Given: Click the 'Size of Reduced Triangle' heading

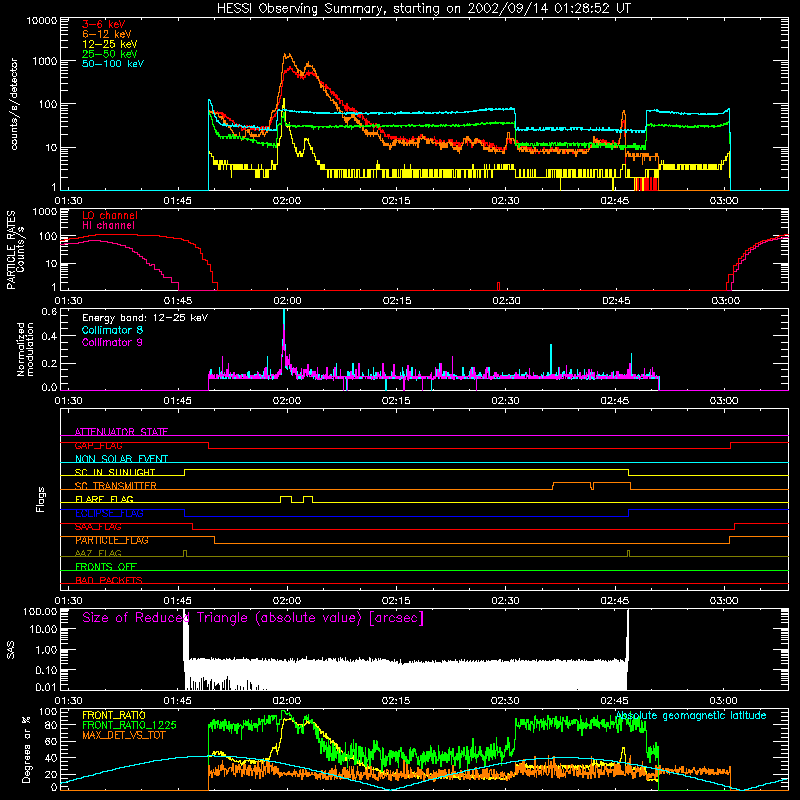Looking at the screenshot, I should pos(253,618).
